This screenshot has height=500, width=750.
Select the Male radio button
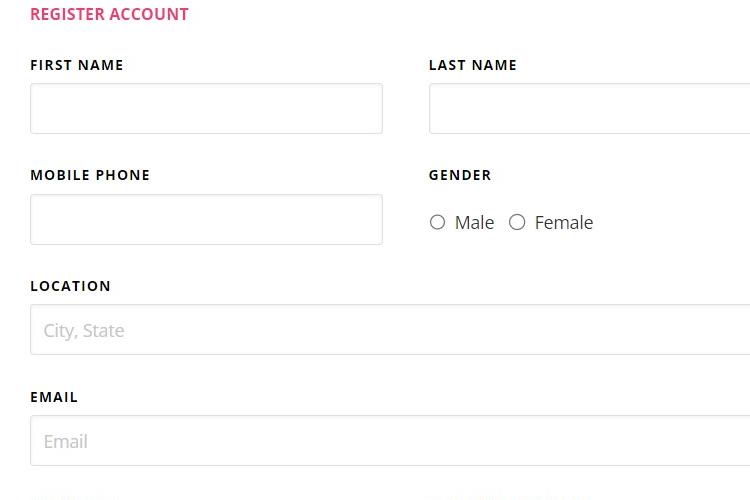(437, 222)
